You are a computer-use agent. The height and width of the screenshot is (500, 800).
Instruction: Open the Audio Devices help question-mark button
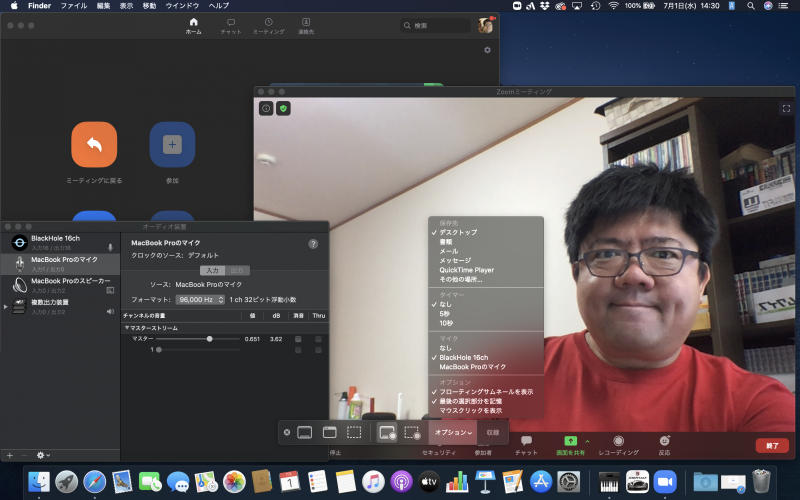coord(313,244)
